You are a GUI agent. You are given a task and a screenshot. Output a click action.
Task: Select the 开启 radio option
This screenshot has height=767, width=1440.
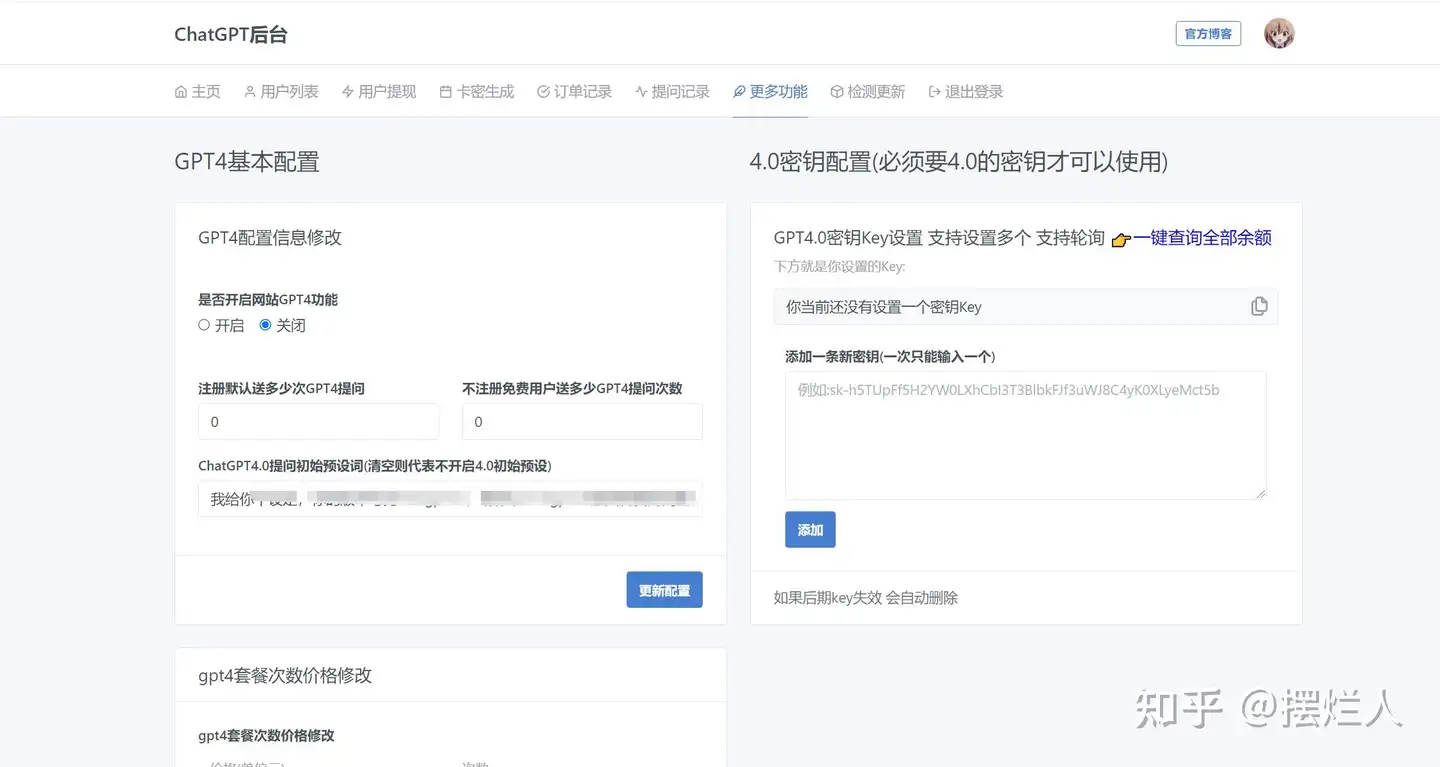pyautogui.click(x=204, y=325)
